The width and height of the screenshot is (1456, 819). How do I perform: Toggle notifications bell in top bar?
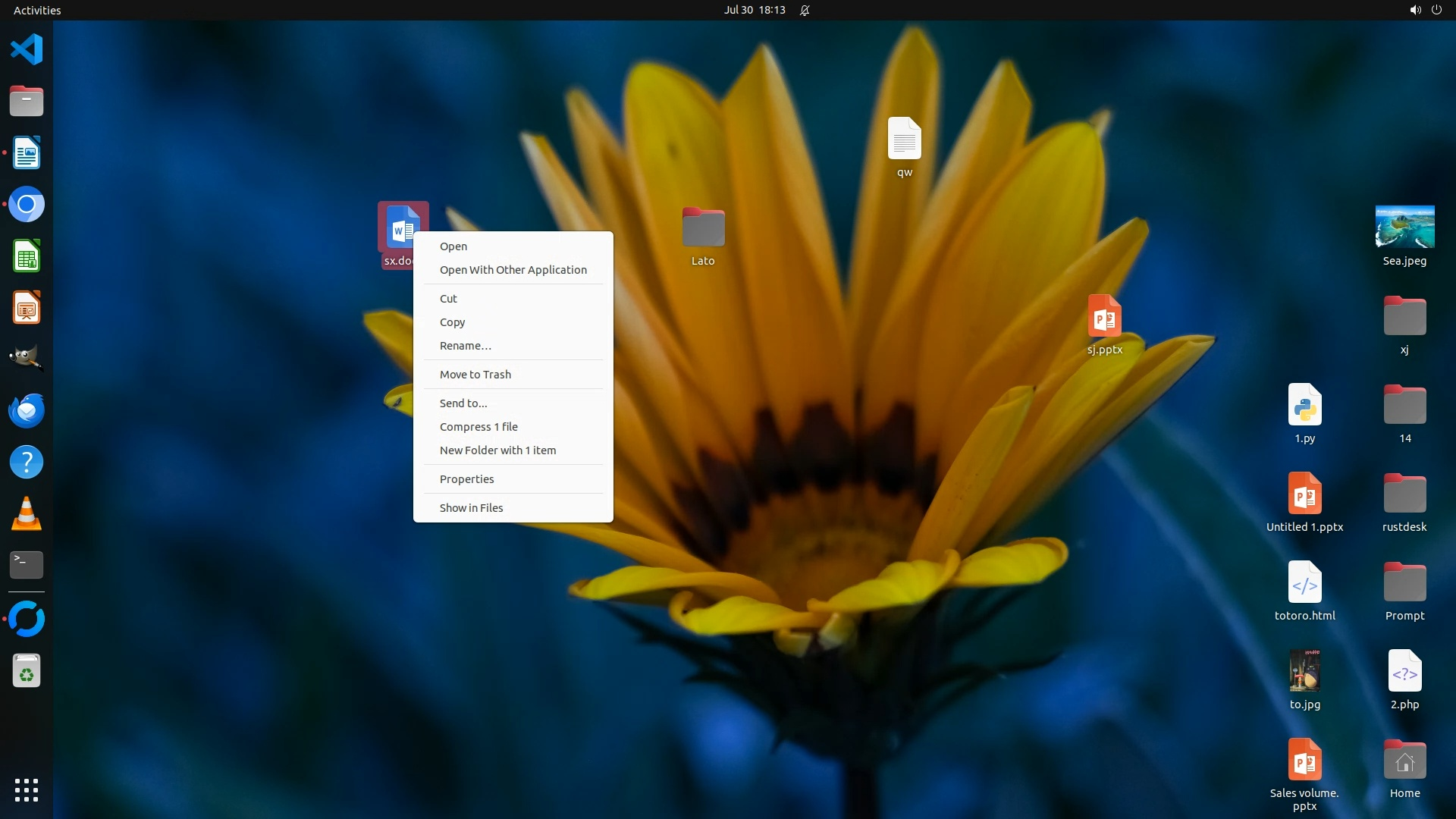point(805,10)
